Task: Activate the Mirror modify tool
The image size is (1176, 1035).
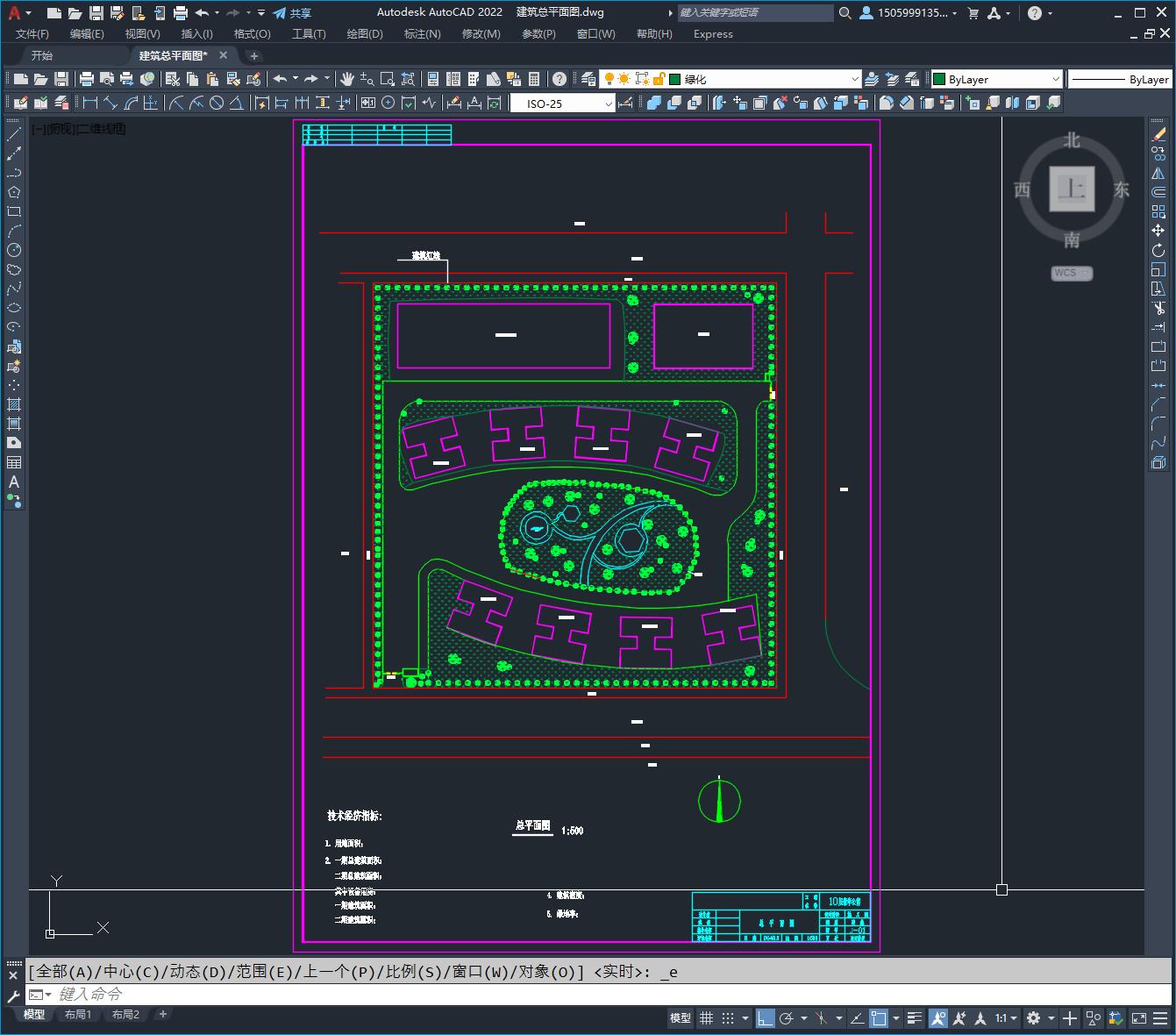Action: pos(1158,173)
